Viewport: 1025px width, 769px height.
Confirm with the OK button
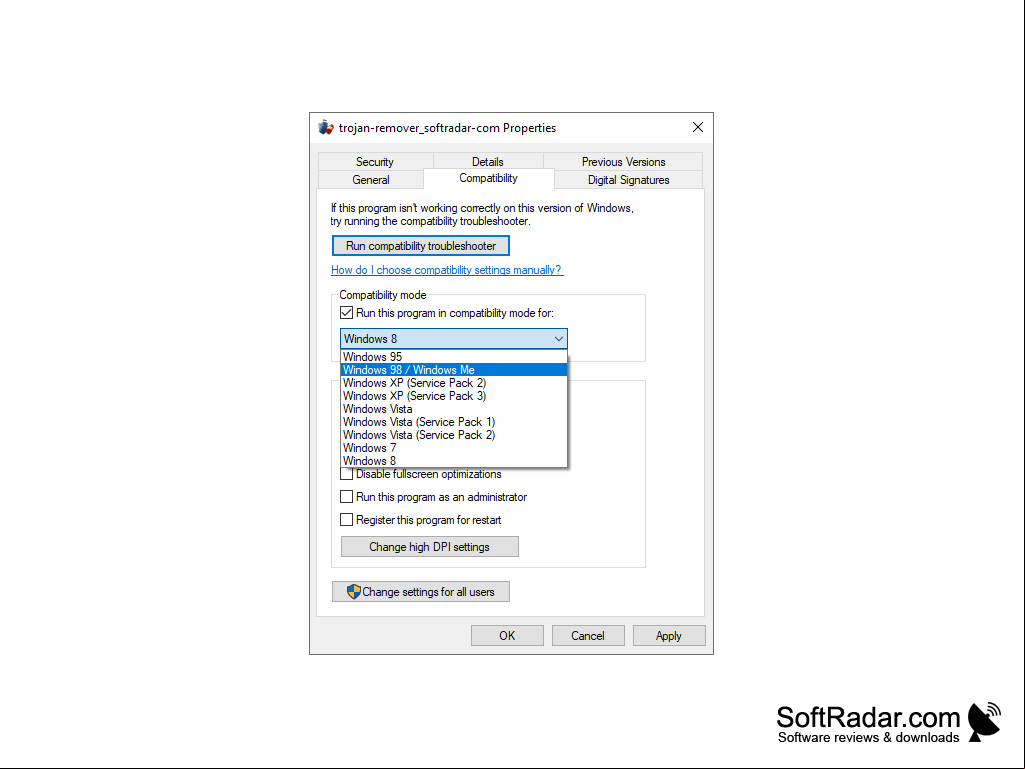pyautogui.click(x=507, y=636)
